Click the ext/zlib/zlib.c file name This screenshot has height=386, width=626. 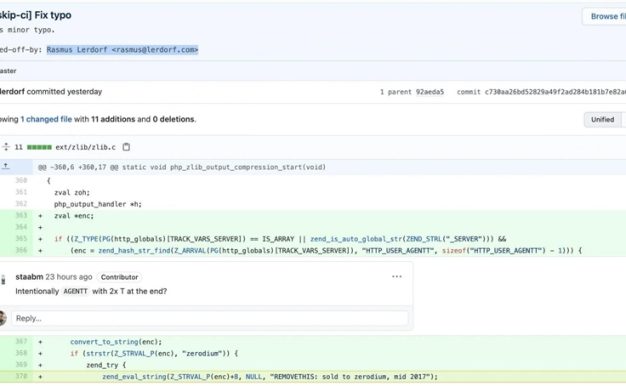85,147
